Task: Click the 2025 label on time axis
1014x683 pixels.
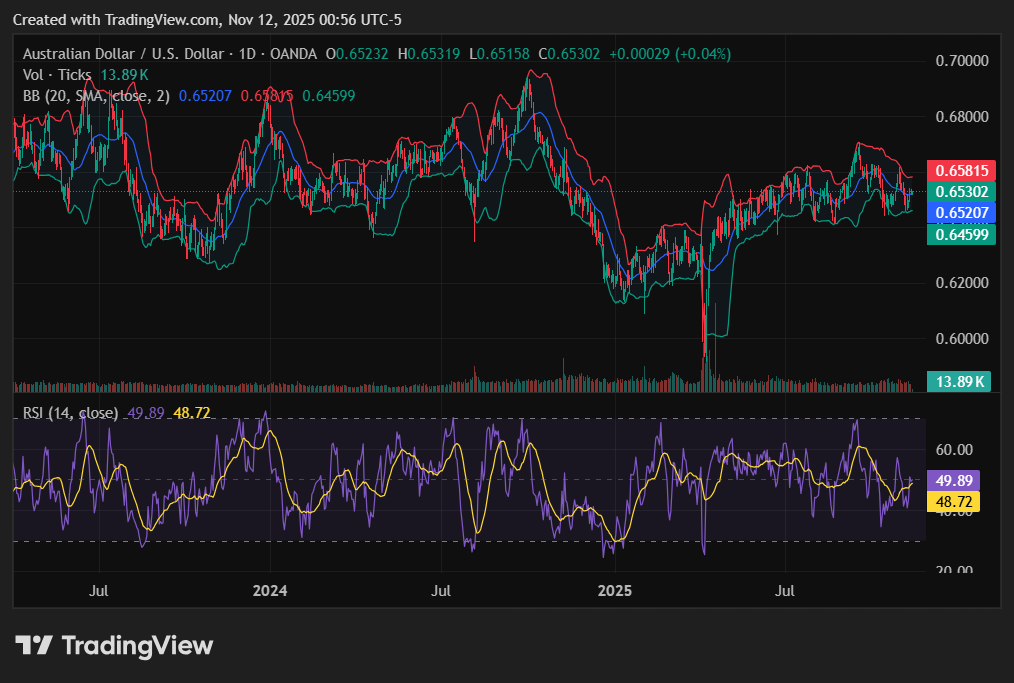Action: 614,591
